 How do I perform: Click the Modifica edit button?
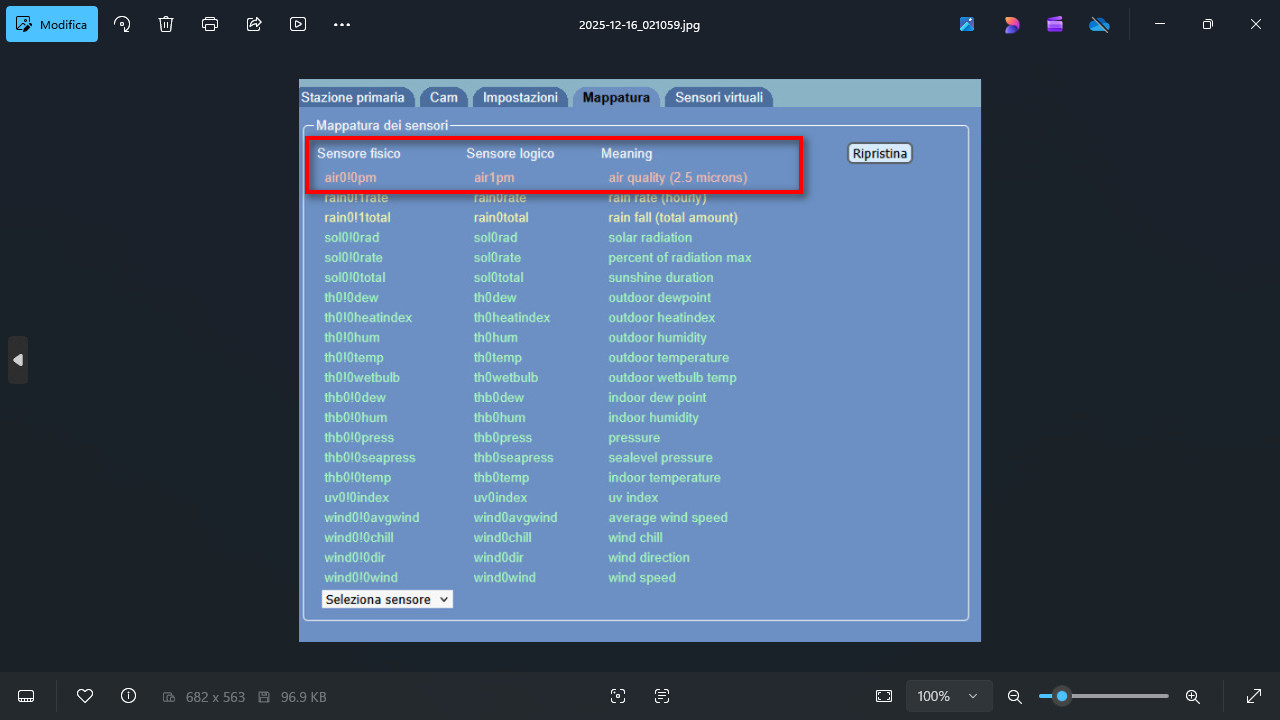[x=52, y=24]
